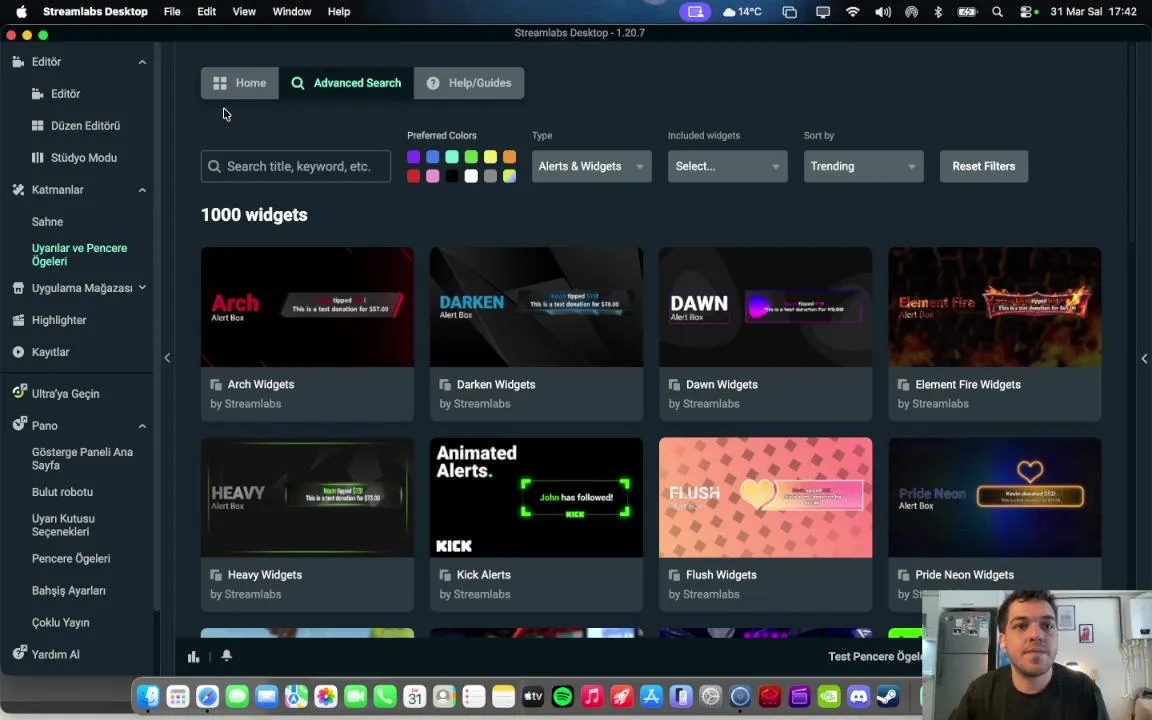Open Stüdyo Modu icon
Screen dimensions: 1152x720
pos(37,157)
